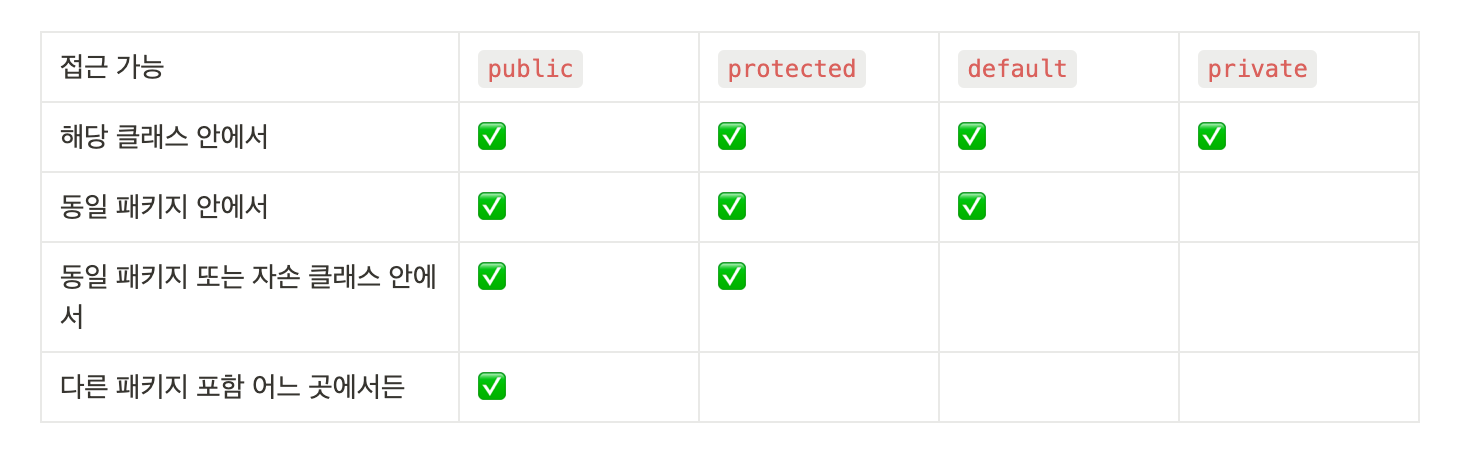Click the default checkmark in 동일 패키지 안에서 row
This screenshot has width=1460, height=462.
972,206
